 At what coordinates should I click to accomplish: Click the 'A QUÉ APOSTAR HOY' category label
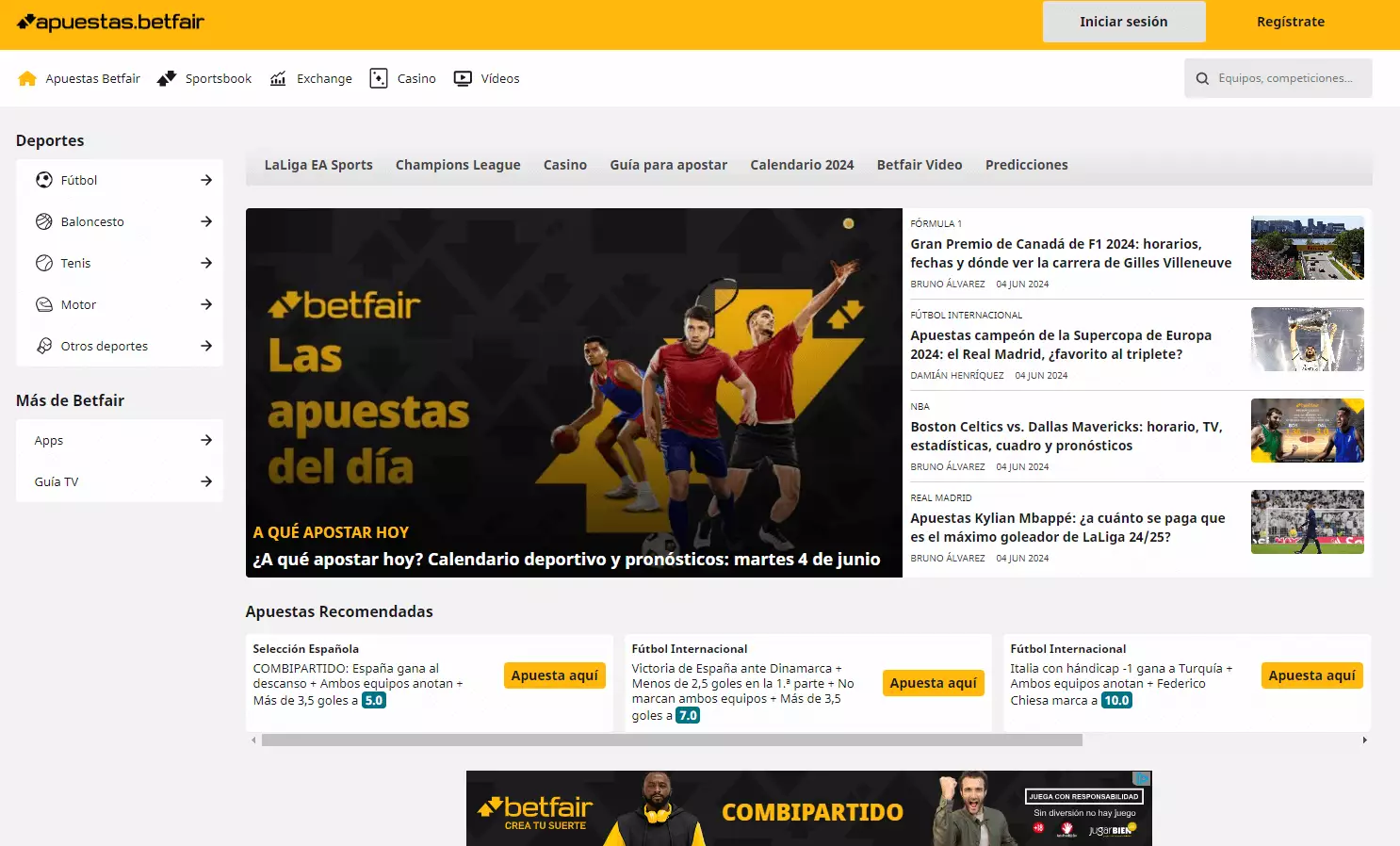(331, 532)
